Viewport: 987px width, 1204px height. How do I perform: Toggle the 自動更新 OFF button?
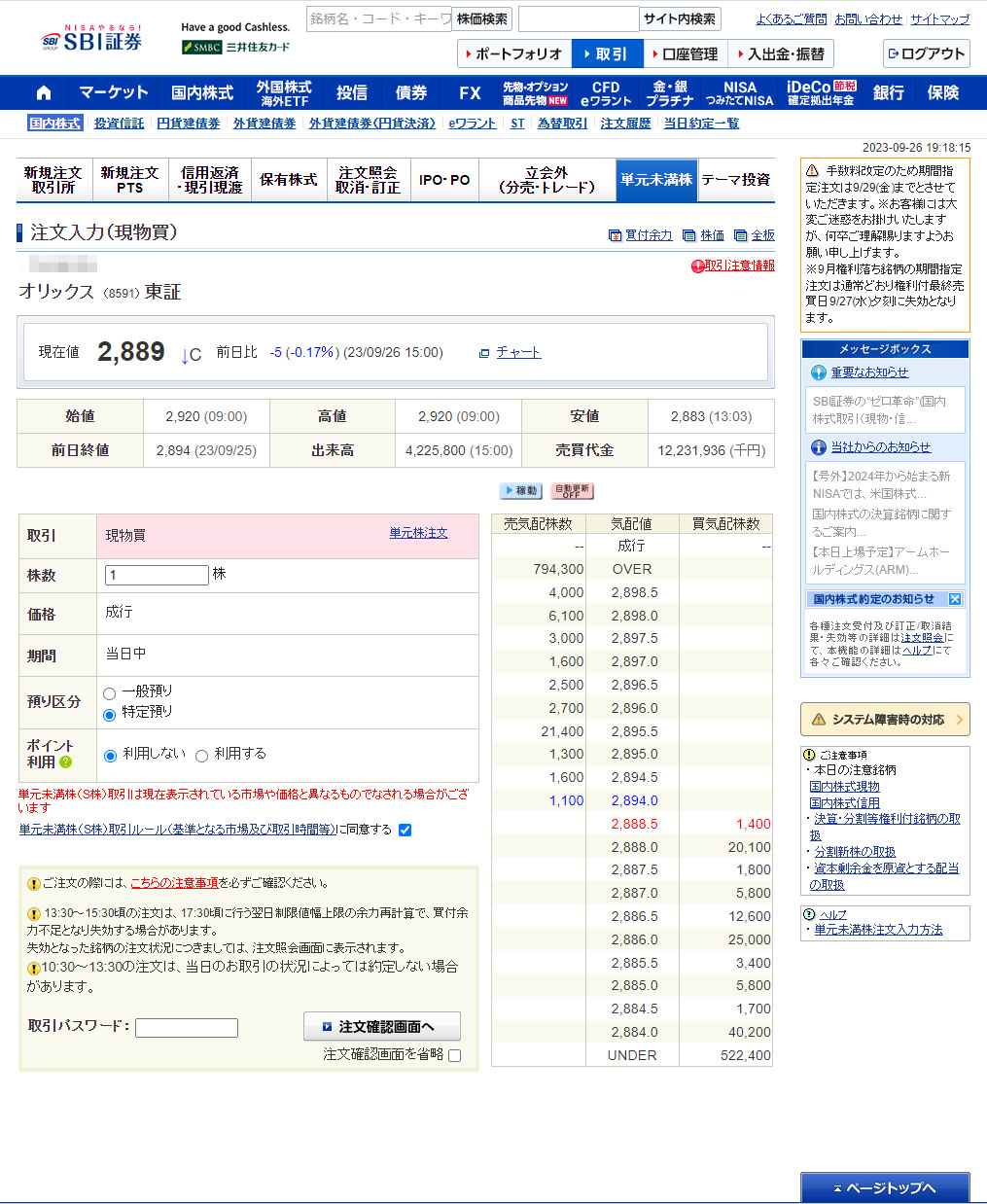(x=572, y=491)
